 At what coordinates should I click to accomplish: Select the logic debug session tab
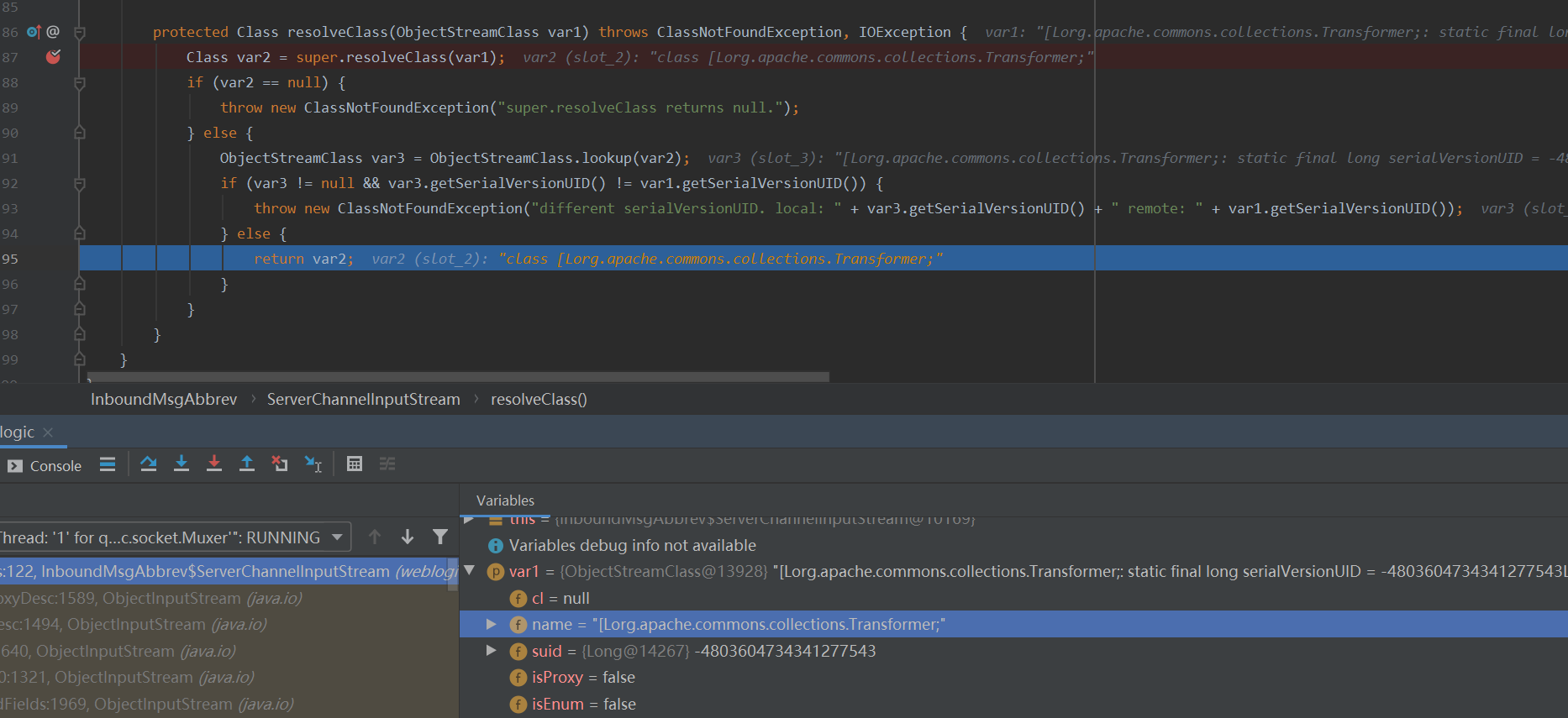pyautogui.click(x=17, y=432)
